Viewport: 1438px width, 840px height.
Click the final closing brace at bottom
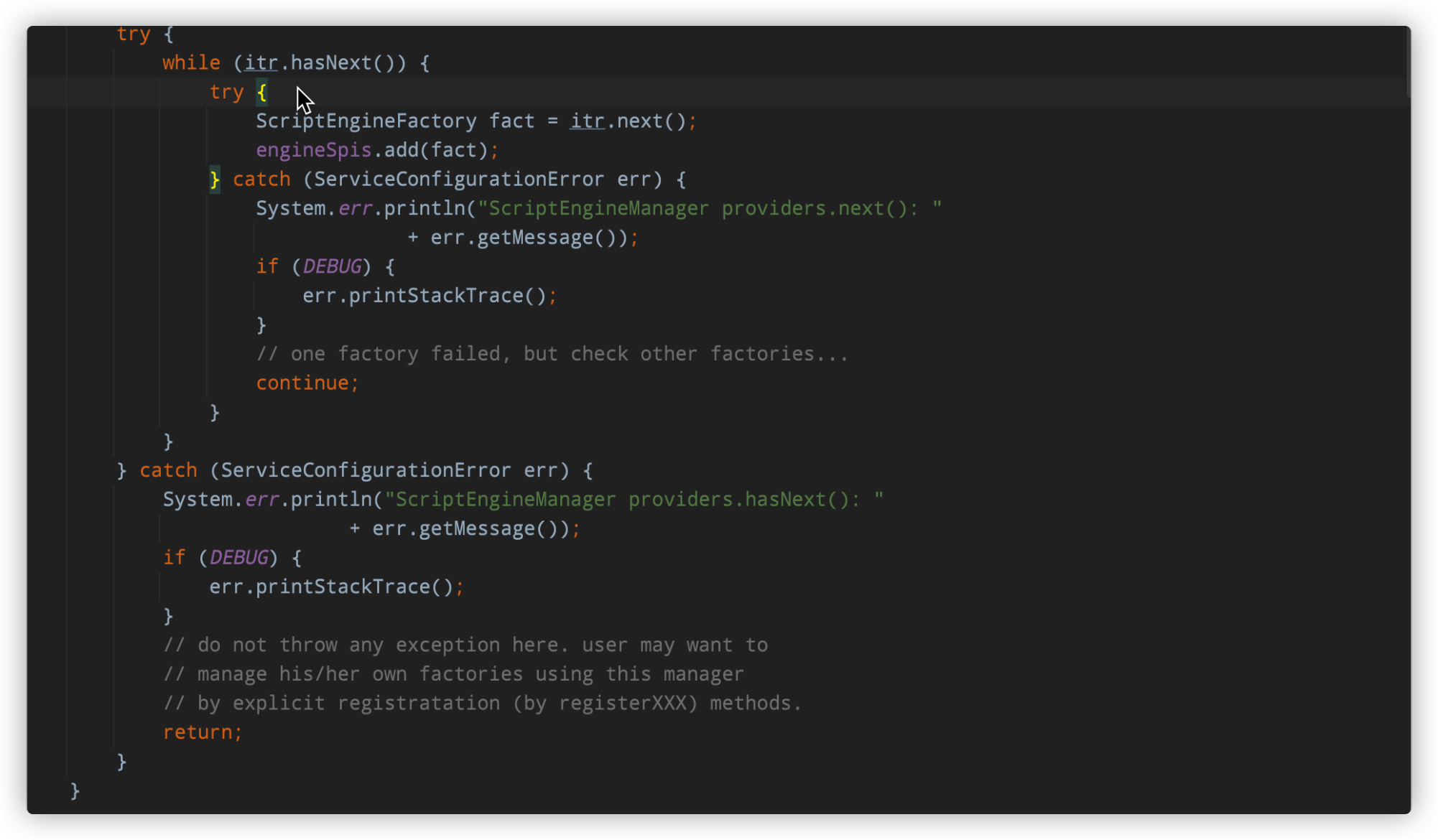click(x=75, y=790)
